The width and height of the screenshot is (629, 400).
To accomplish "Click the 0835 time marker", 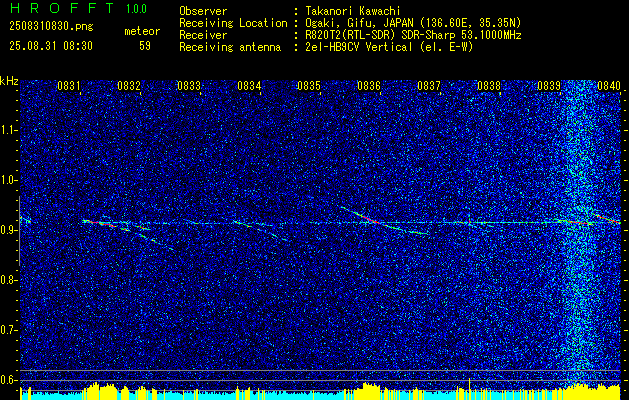I will tap(309, 85).
